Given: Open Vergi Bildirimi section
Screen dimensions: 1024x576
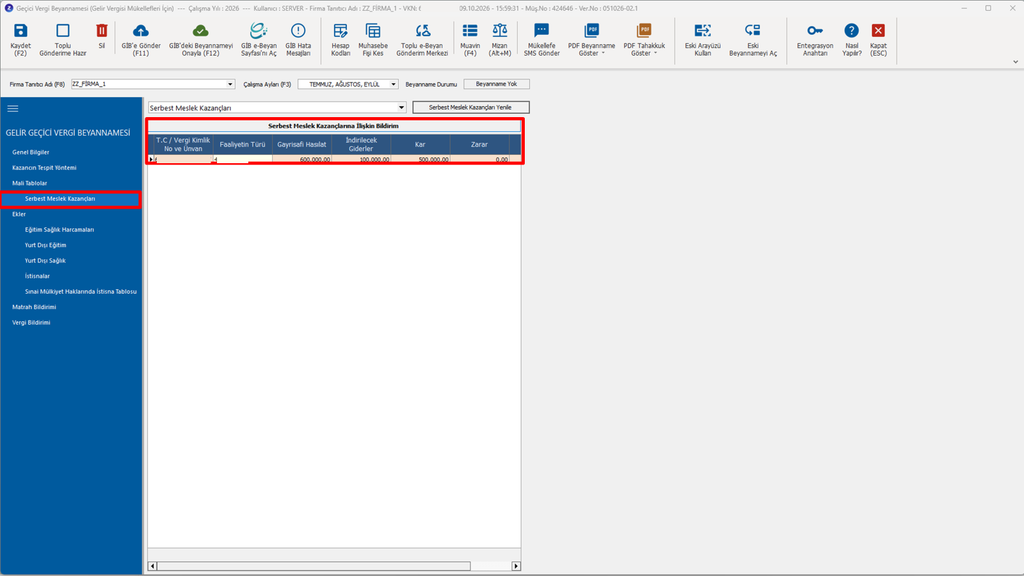Looking at the screenshot, I should 31,323.
